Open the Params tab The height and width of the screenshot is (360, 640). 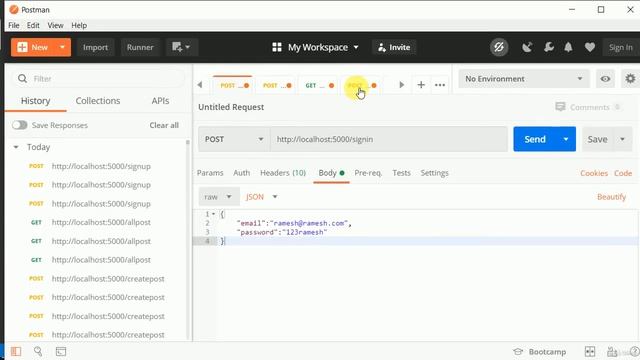pos(210,173)
